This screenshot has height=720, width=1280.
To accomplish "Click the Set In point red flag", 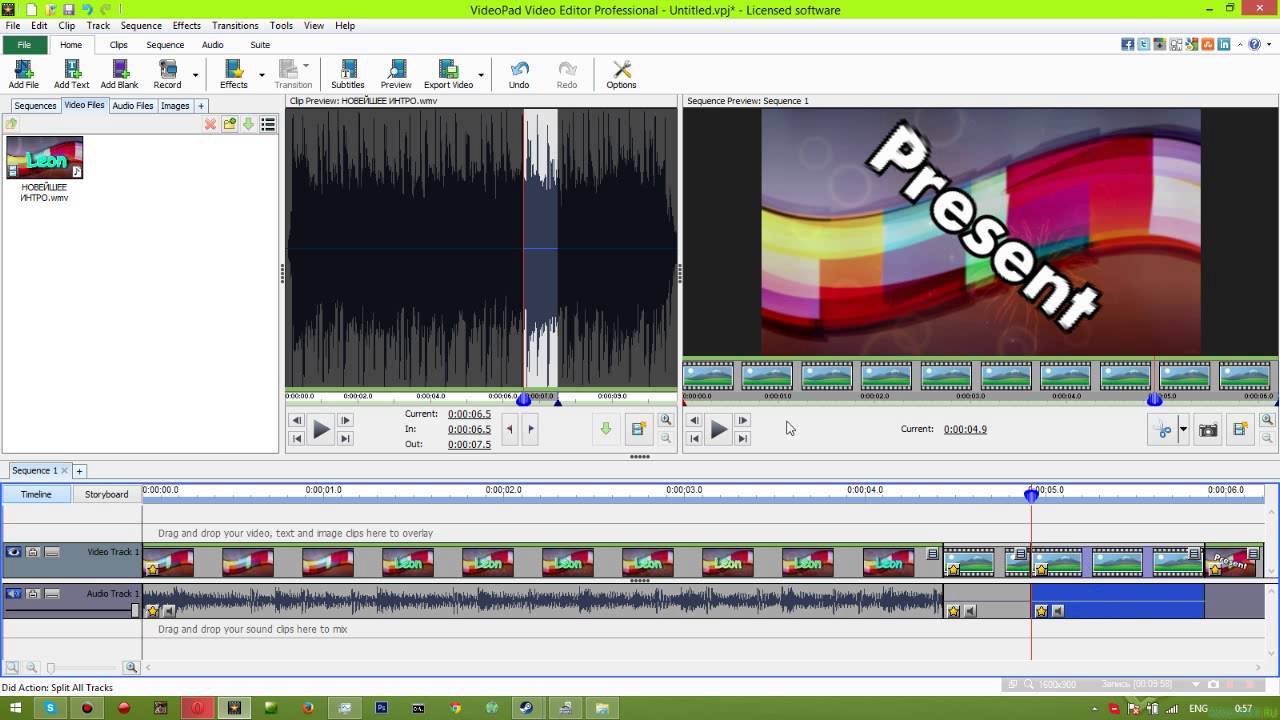I will (510, 429).
